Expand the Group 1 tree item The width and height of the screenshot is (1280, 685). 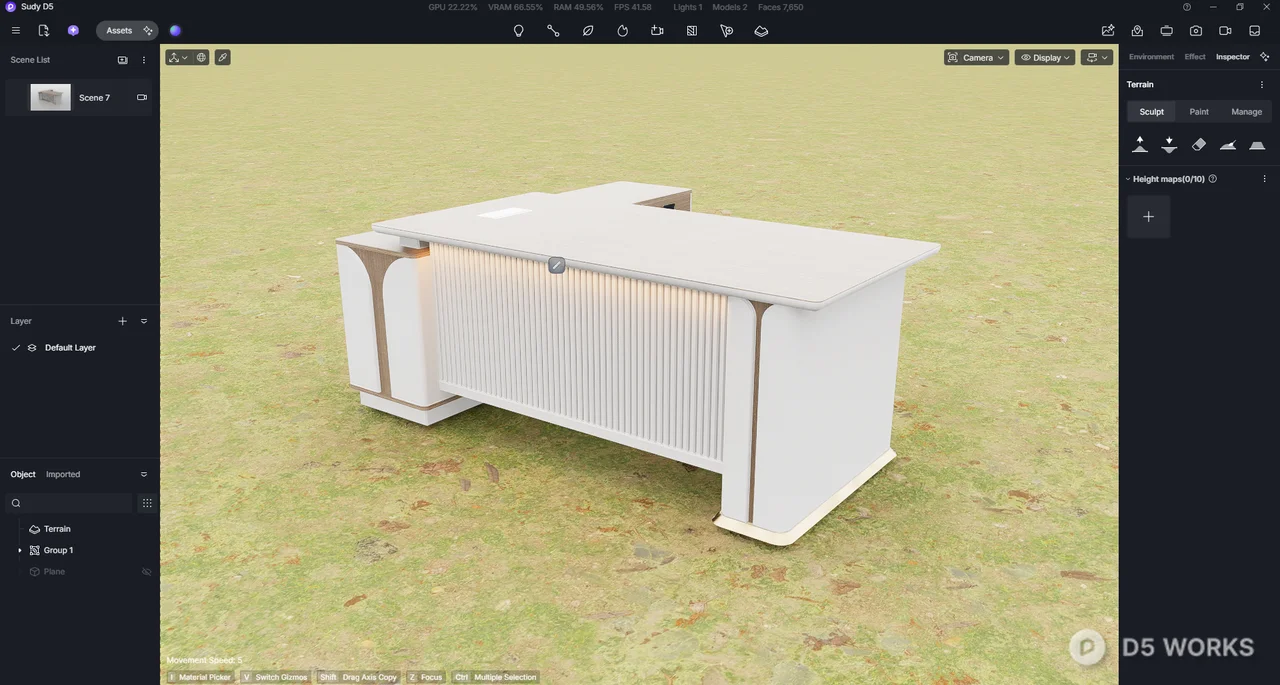[20, 550]
